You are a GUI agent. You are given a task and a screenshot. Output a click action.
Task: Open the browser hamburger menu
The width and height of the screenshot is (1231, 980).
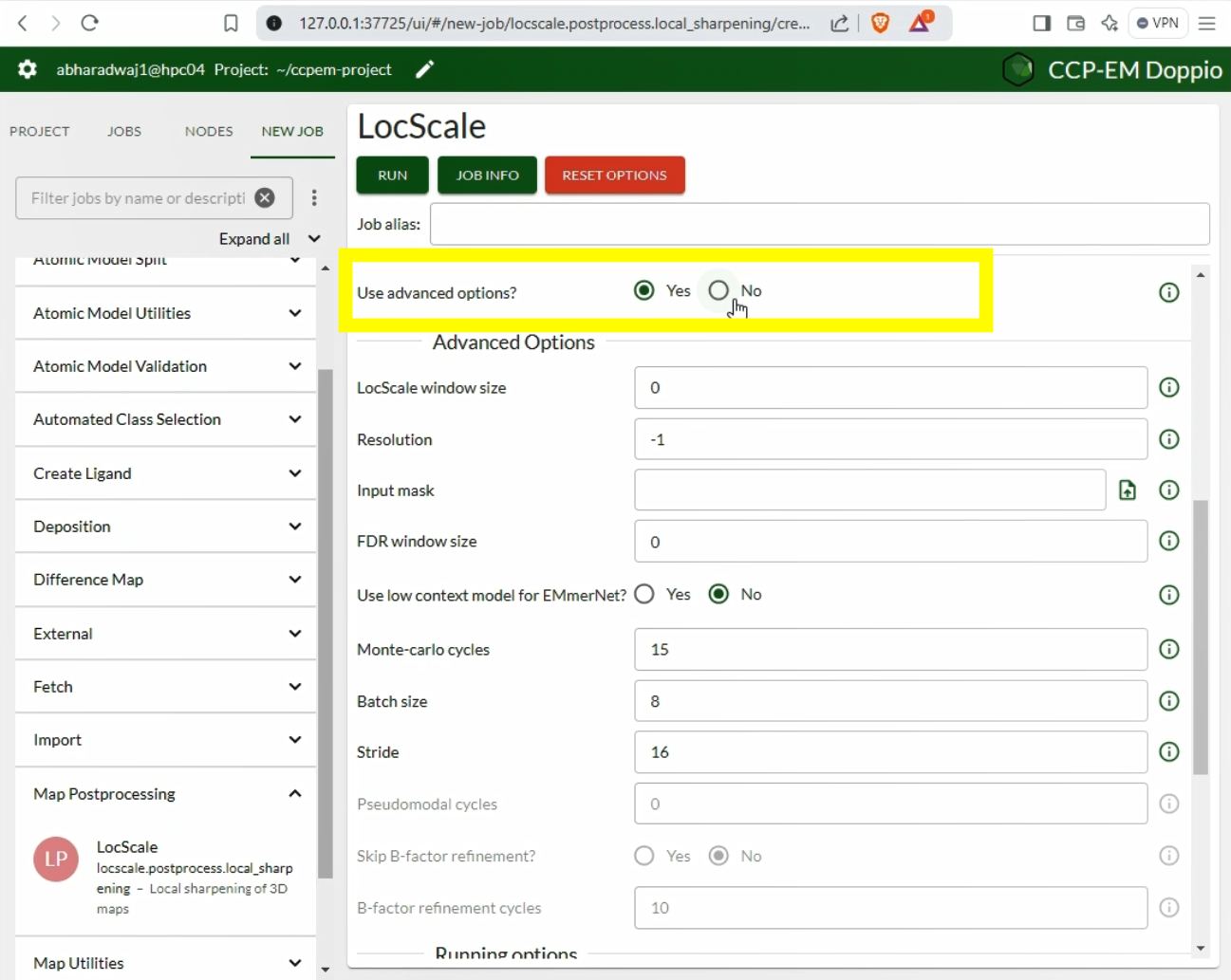1207,23
